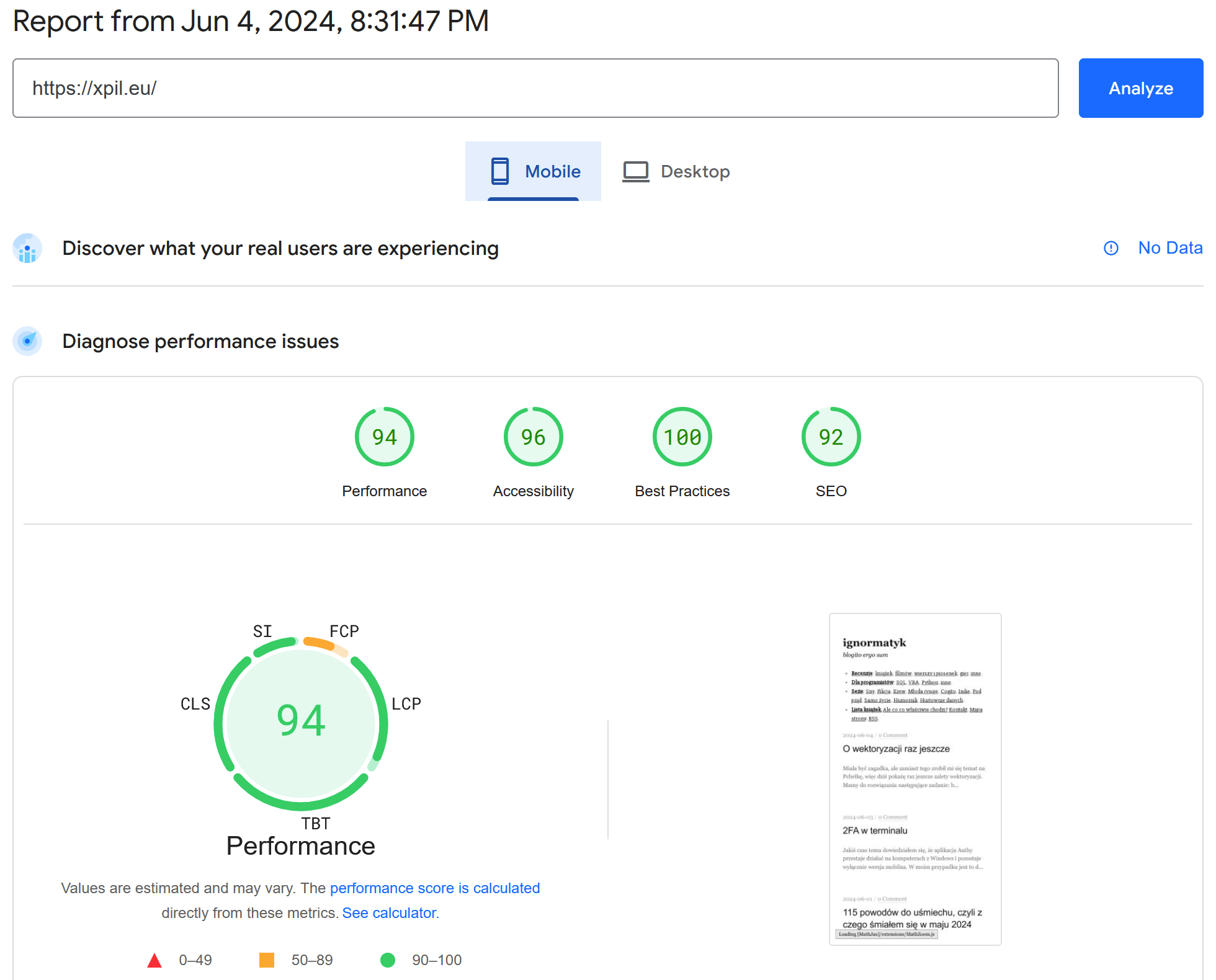This screenshot has height=980, width=1216.
Task: Click the desktop laptop icon
Action: click(x=635, y=171)
